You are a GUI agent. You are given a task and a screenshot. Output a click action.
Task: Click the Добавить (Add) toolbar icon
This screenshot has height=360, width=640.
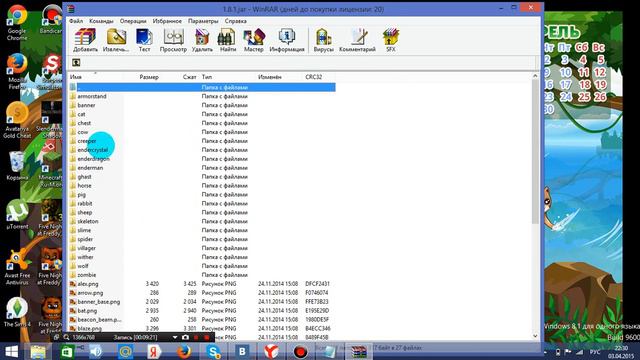(x=85, y=40)
